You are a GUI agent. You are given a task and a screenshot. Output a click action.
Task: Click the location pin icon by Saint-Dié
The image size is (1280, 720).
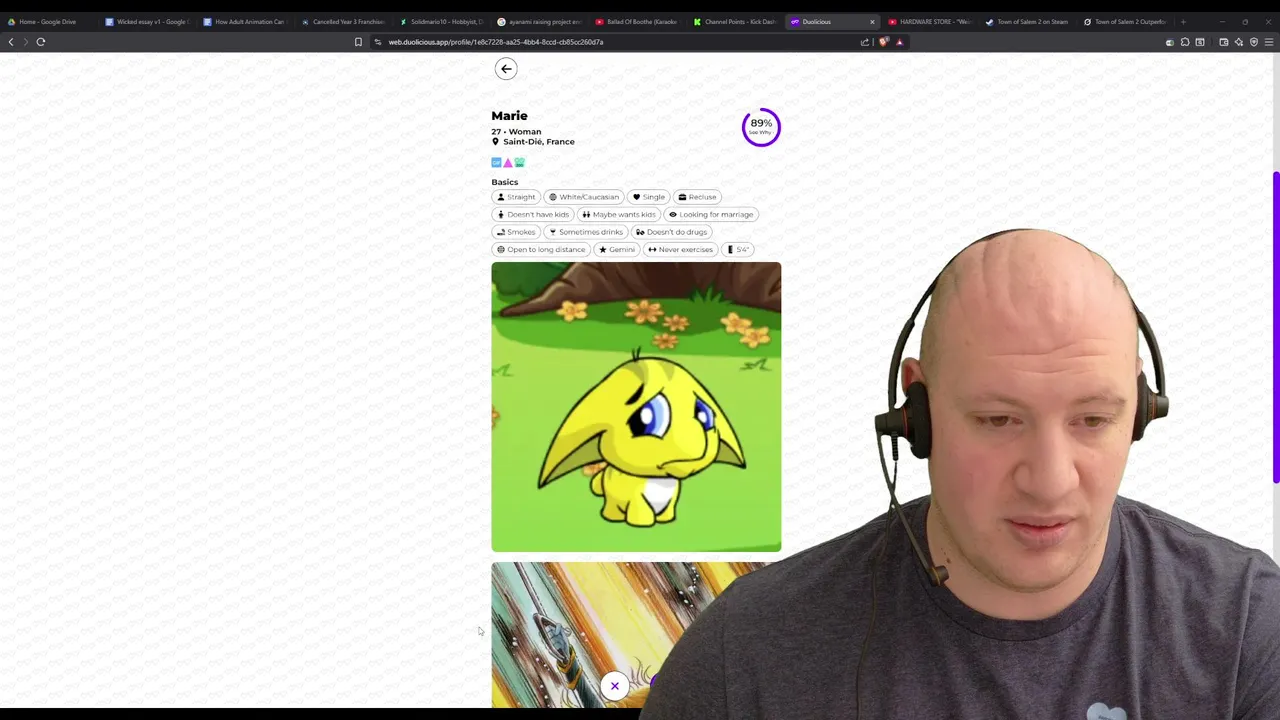coord(495,142)
